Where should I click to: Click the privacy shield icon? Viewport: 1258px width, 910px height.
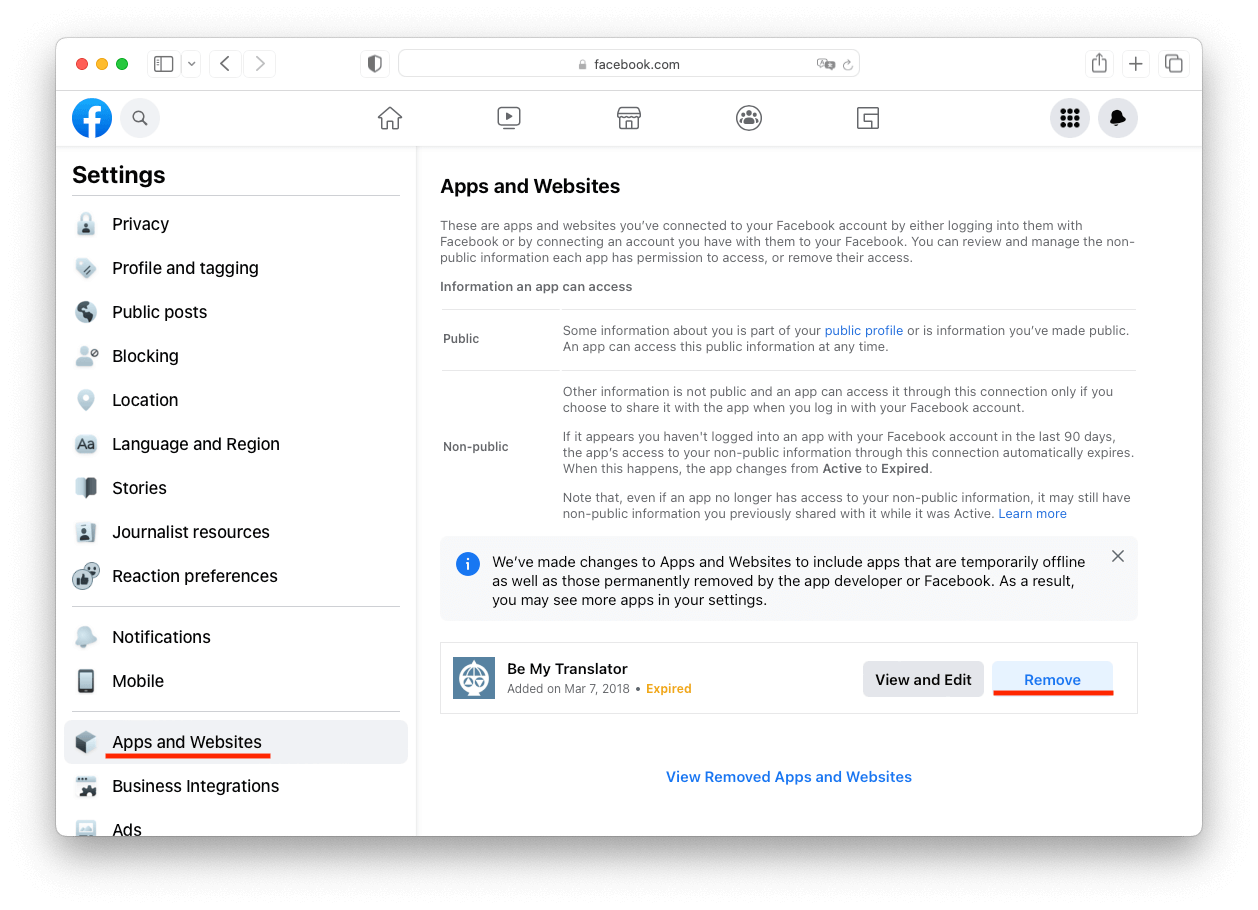(x=375, y=64)
